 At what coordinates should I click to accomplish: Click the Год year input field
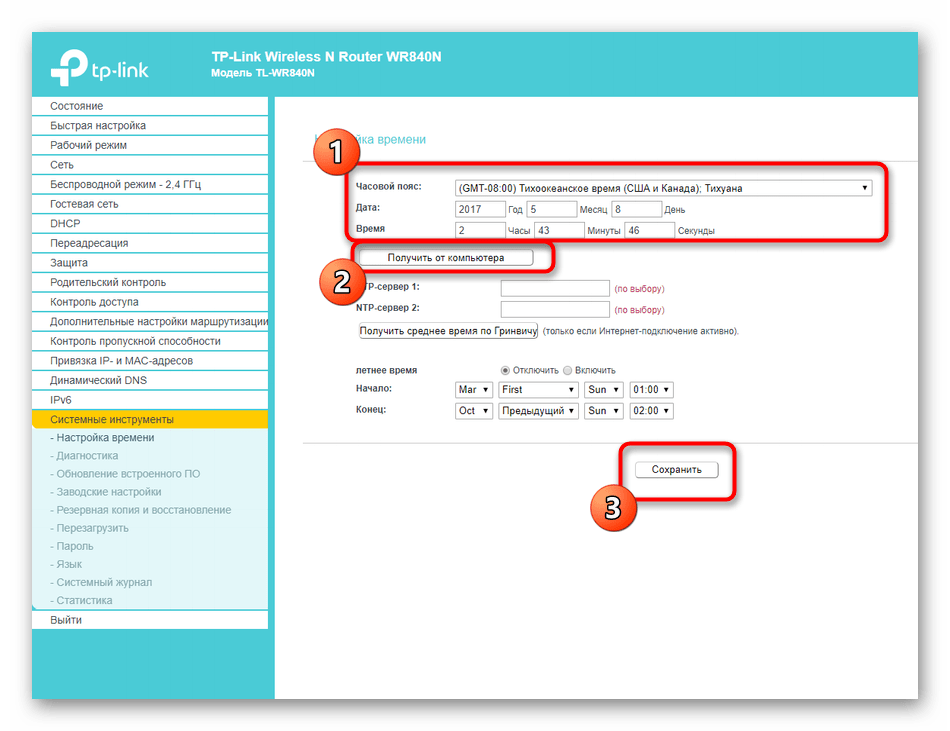pyautogui.click(x=479, y=210)
